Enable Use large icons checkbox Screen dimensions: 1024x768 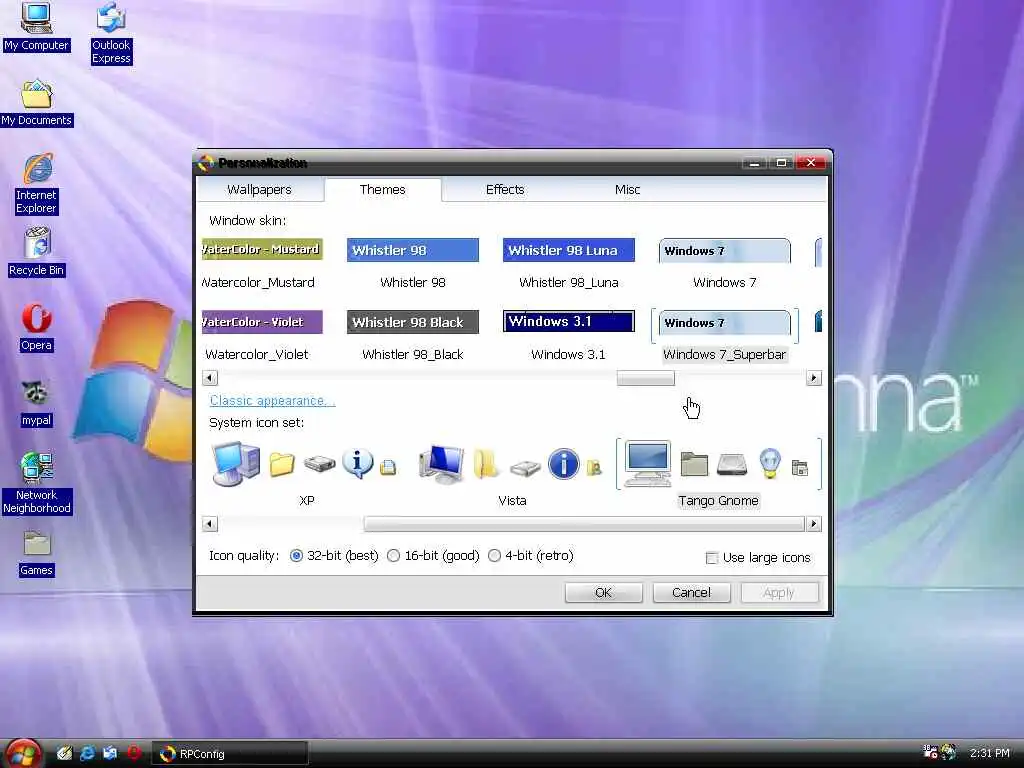pos(758,558)
